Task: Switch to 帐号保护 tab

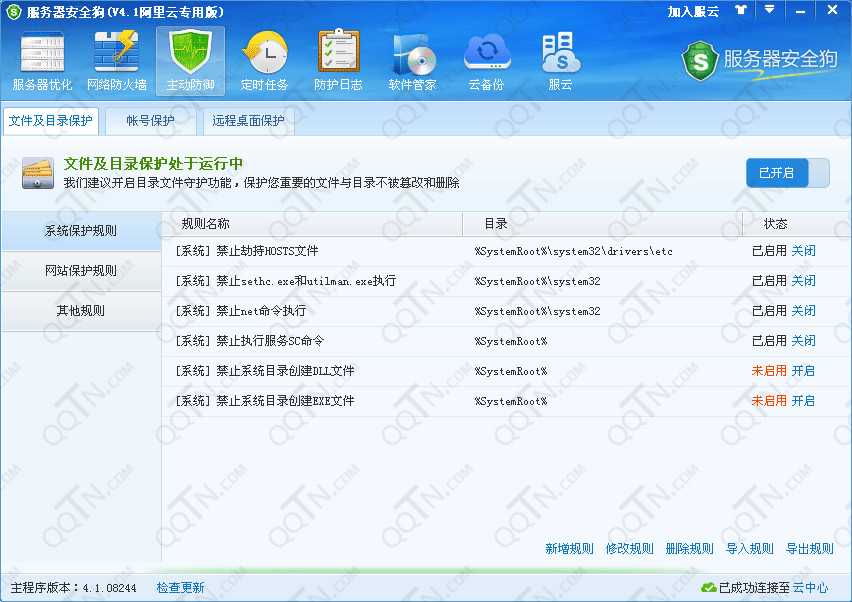Action: pyautogui.click(x=151, y=121)
